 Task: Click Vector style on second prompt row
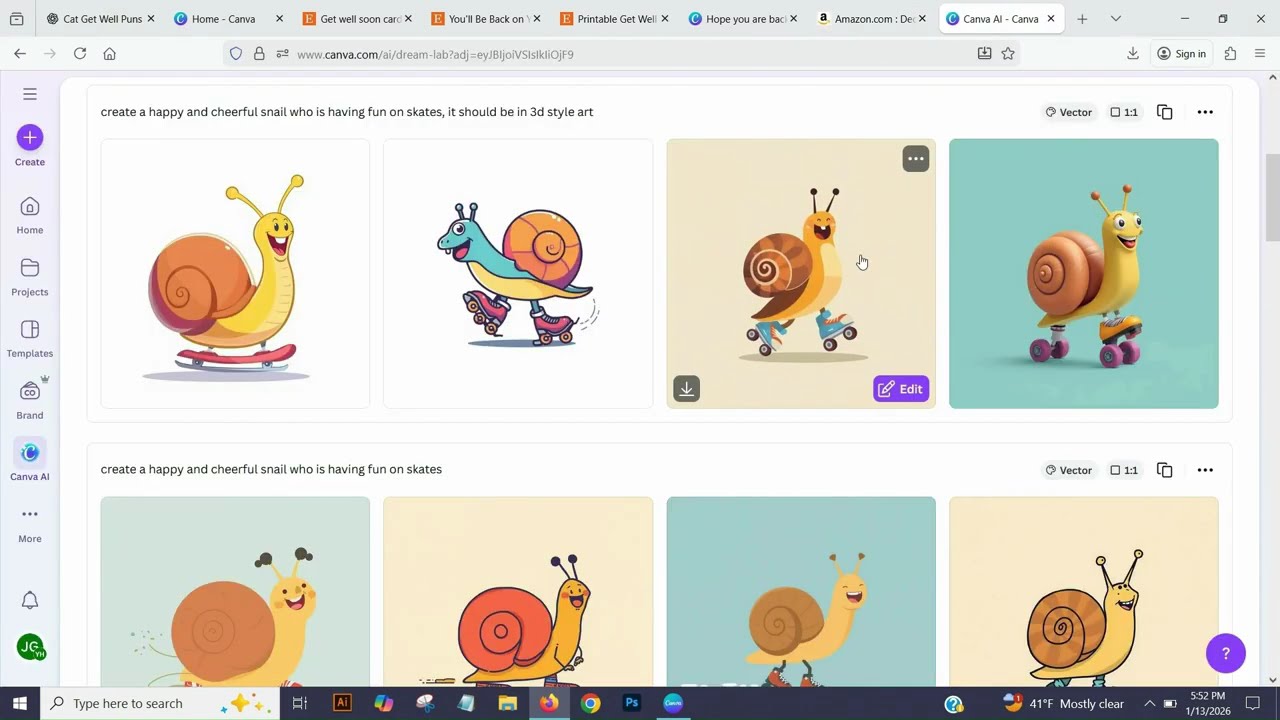click(x=1068, y=470)
